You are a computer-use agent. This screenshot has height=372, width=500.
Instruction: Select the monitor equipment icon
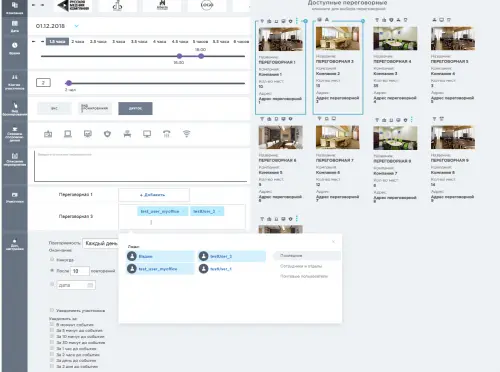(147, 134)
